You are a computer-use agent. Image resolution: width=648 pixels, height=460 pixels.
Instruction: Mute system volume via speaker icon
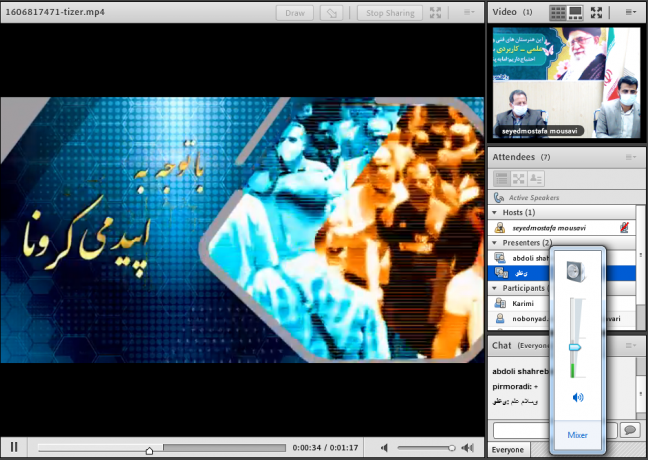click(x=578, y=397)
